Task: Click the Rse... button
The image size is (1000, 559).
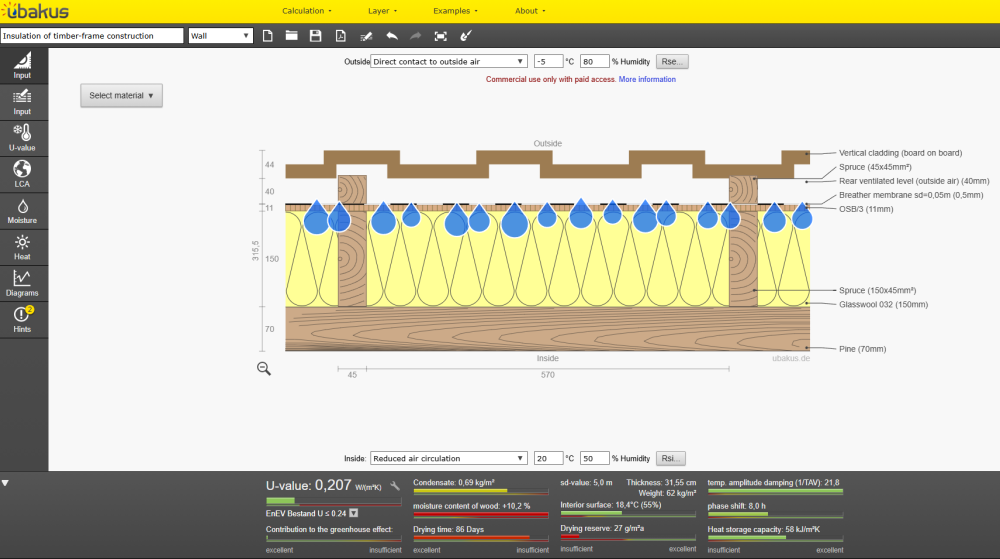Action: tap(672, 62)
